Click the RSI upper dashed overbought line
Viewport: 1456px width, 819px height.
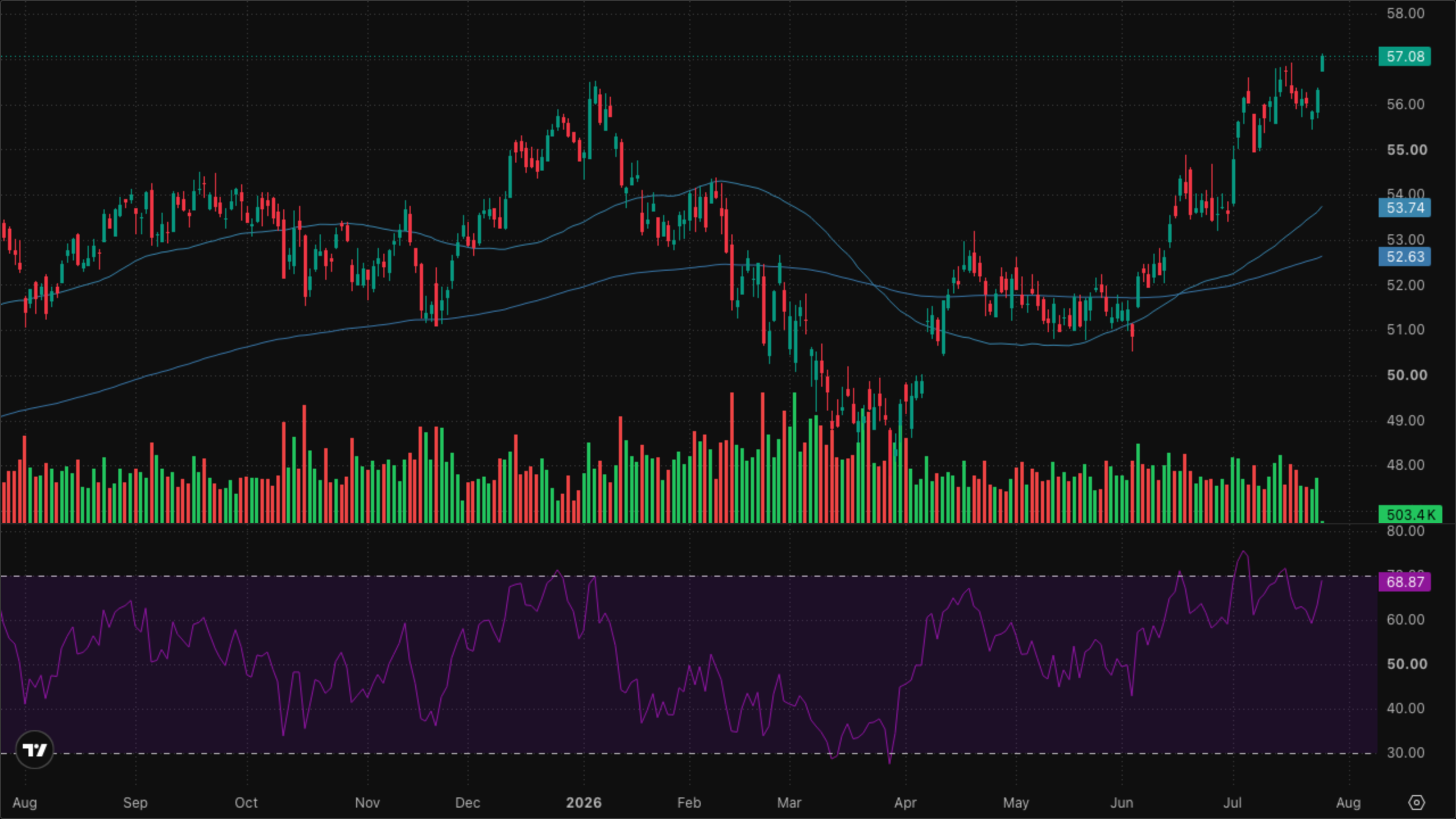[x=688, y=576]
